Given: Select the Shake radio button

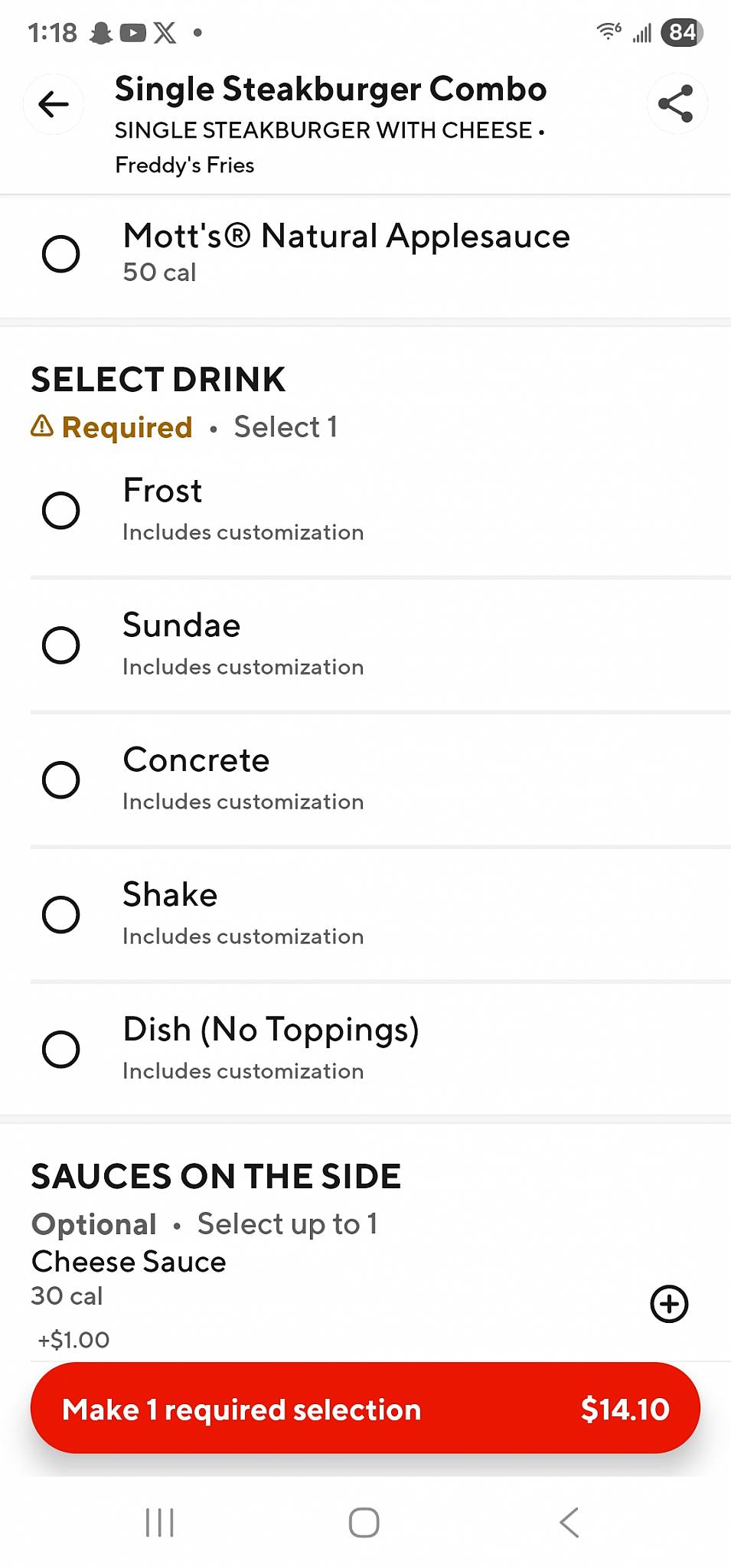Looking at the screenshot, I should coord(61,914).
